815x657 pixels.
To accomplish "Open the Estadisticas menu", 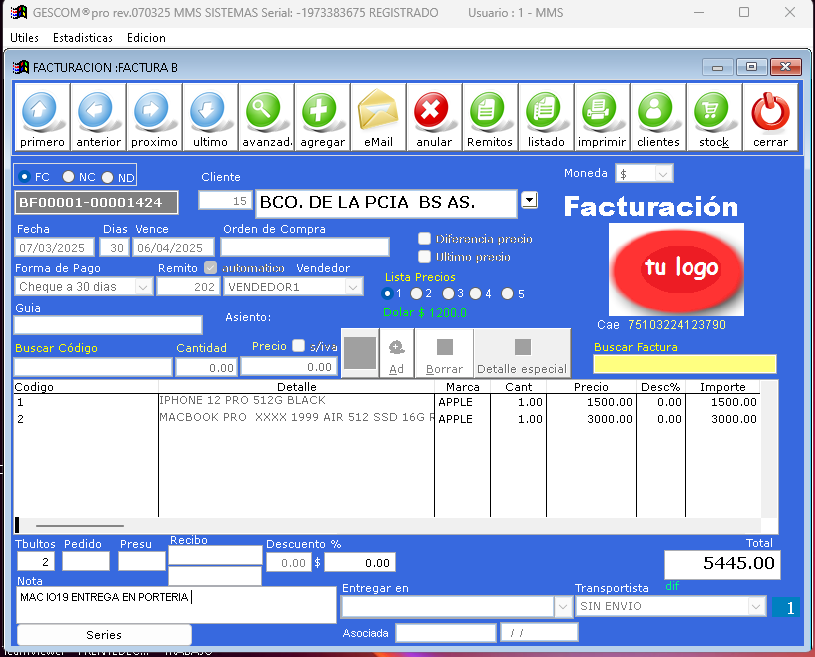I will tap(83, 38).
